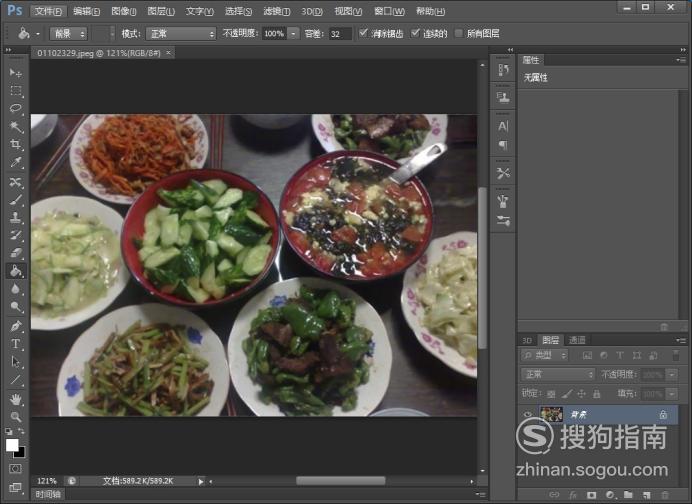This screenshot has width=692, height=504.
Task: Click the background color swatch
Action: click(x=21, y=453)
